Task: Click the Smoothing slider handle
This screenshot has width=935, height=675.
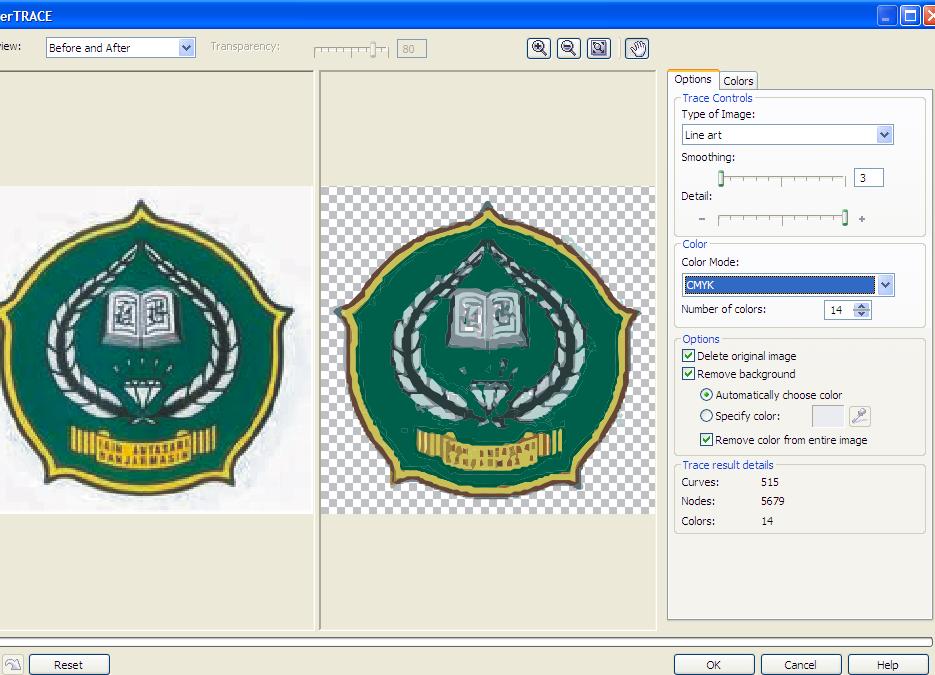Action: (x=721, y=178)
